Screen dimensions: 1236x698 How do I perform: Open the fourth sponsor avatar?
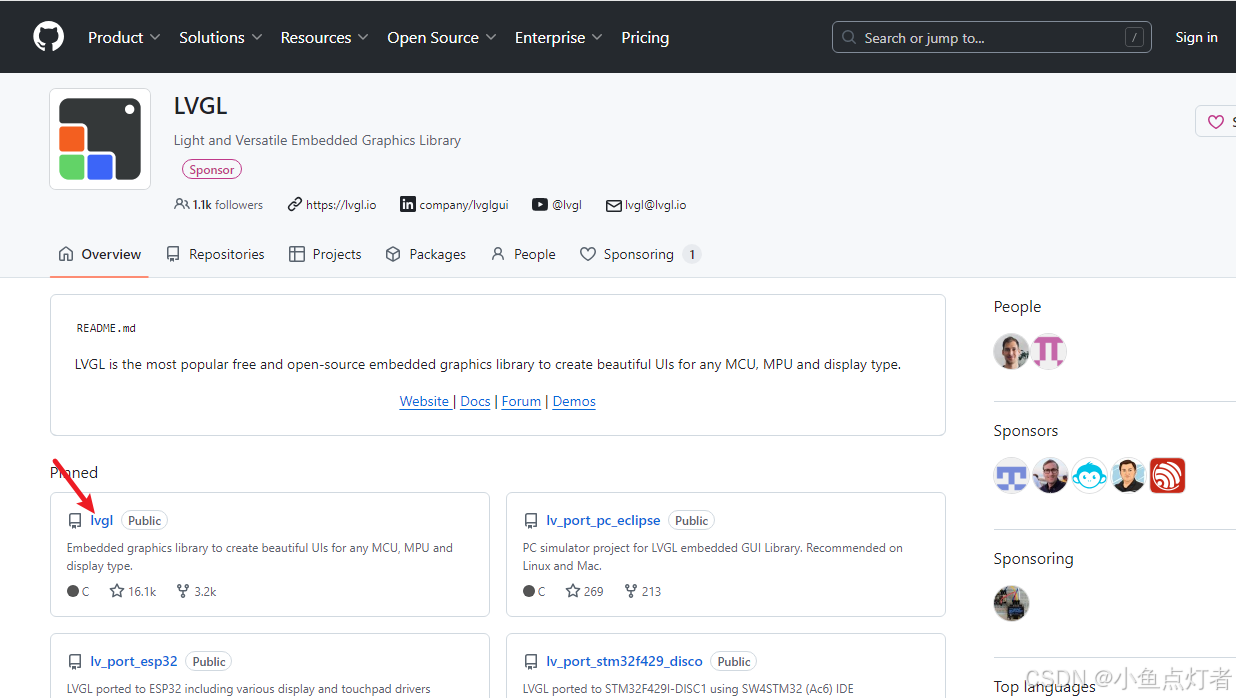(x=1128, y=475)
